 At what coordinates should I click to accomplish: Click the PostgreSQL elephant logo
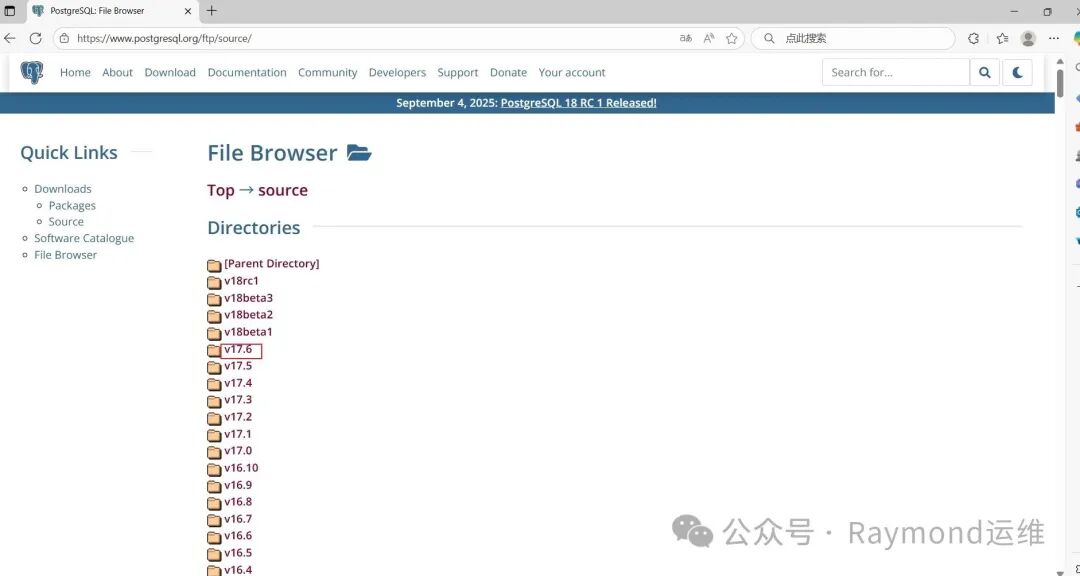tap(32, 72)
